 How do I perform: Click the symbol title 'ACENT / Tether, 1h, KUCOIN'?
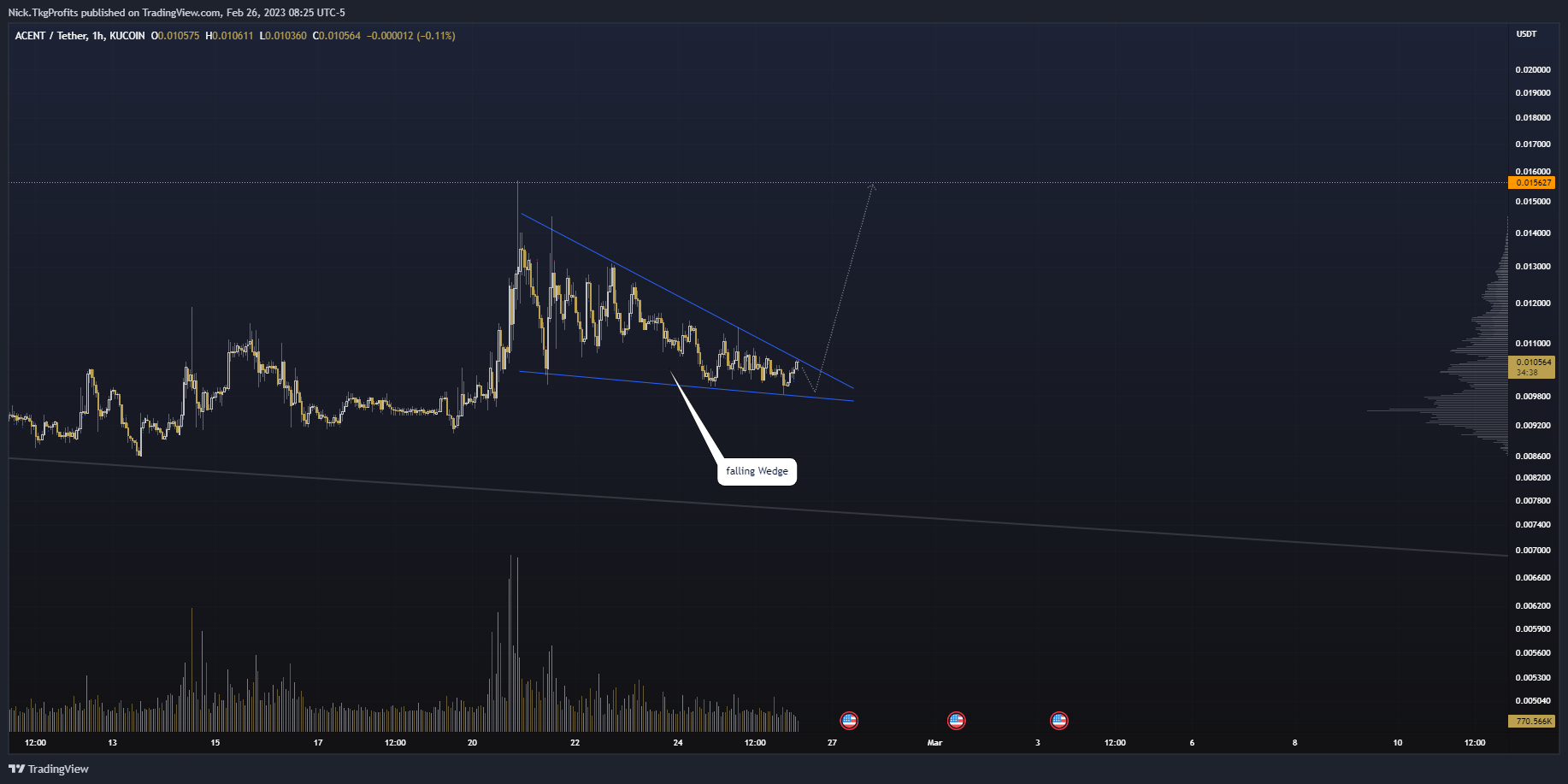click(80, 36)
